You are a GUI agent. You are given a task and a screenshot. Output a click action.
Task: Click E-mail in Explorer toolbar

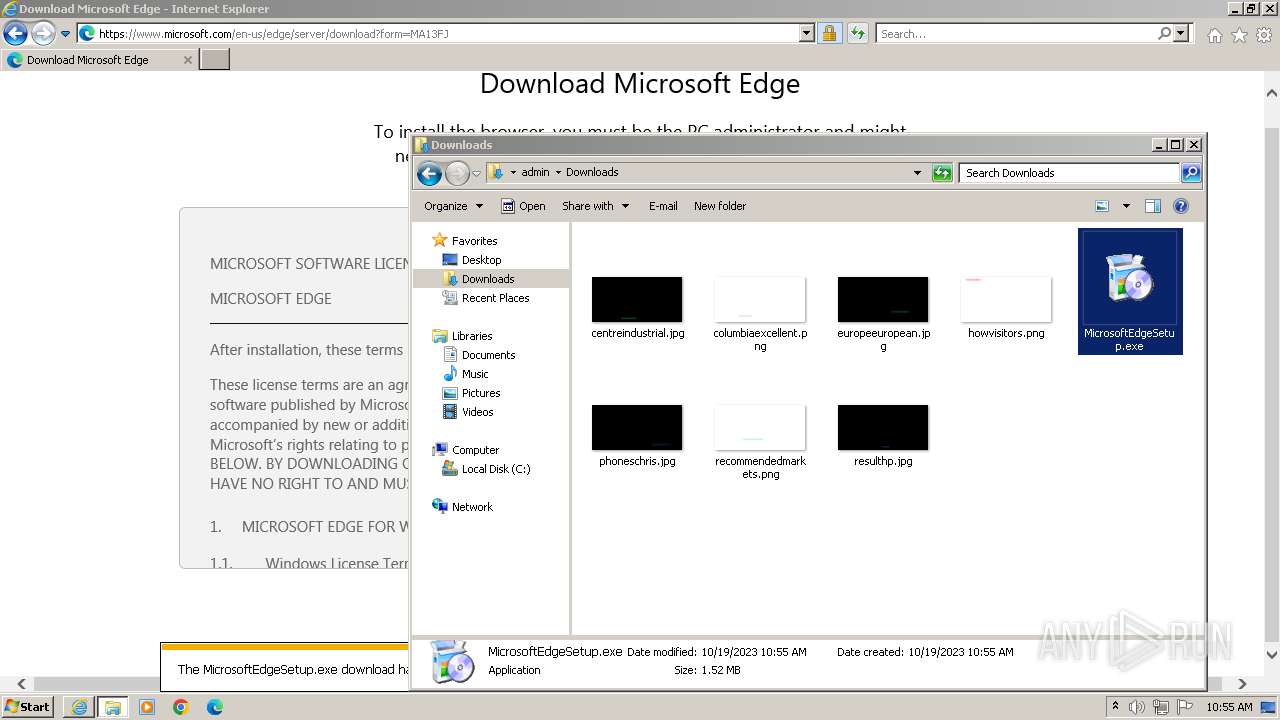coord(663,206)
